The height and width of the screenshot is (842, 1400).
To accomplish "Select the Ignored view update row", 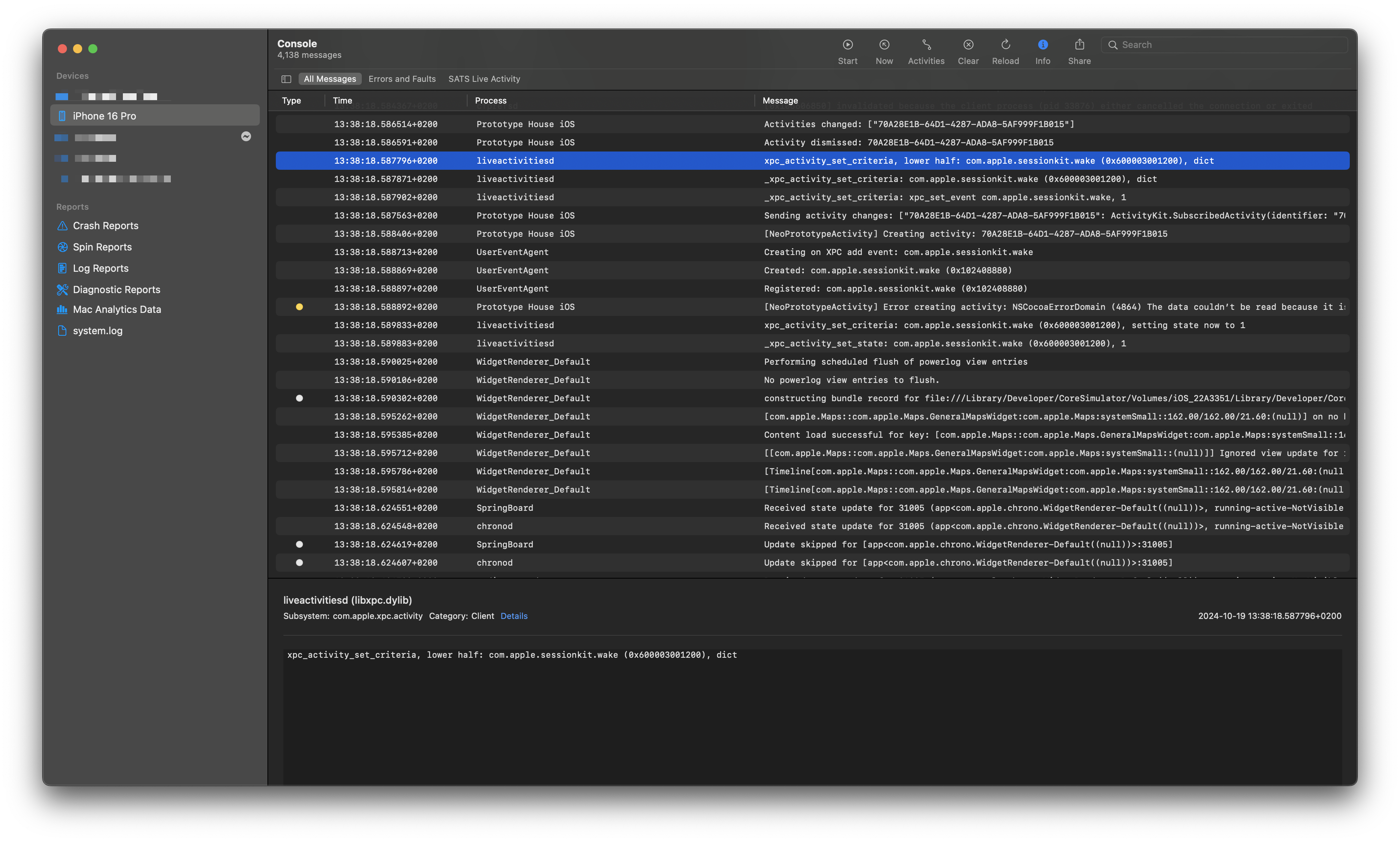I will 812,453.
